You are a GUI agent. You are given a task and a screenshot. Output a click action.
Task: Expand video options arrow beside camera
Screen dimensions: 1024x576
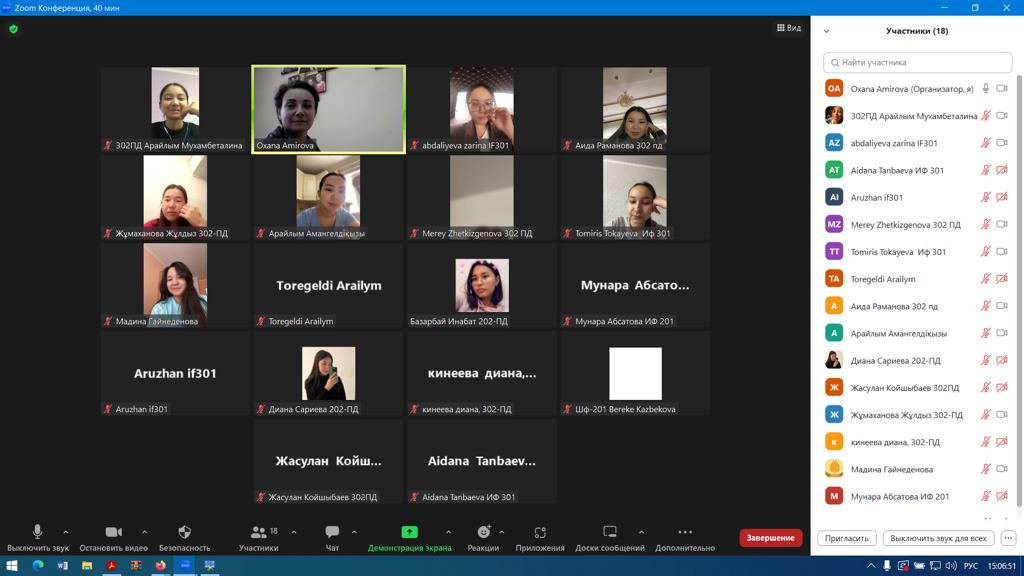(145, 532)
